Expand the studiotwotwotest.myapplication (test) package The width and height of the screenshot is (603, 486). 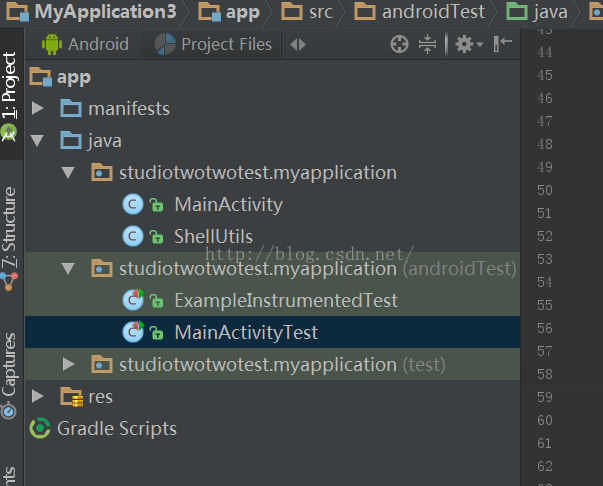[68, 365]
